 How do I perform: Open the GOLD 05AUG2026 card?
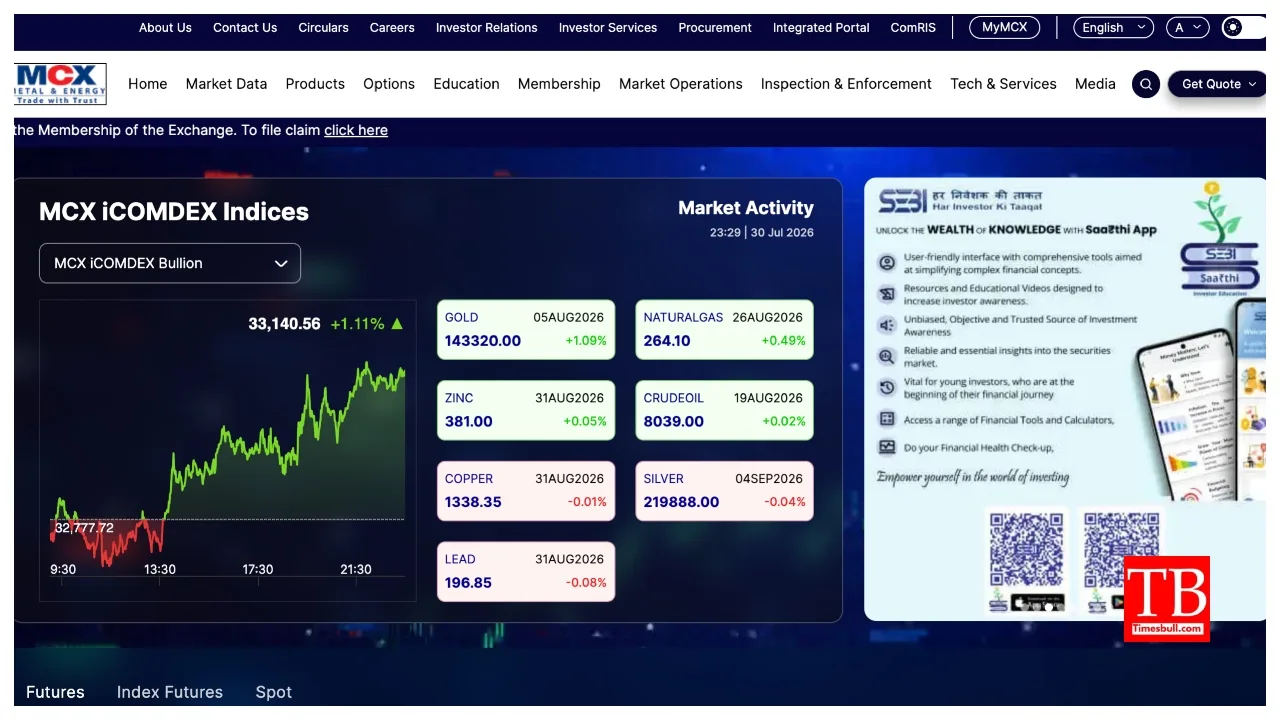coord(526,329)
